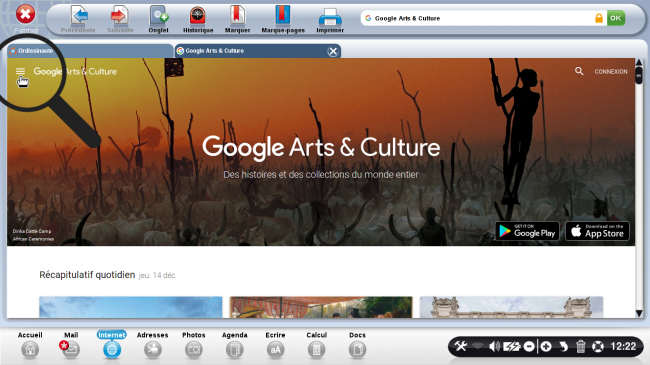Open the search magnifier on the page
The image size is (650, 365).
(x=579, y=71)
